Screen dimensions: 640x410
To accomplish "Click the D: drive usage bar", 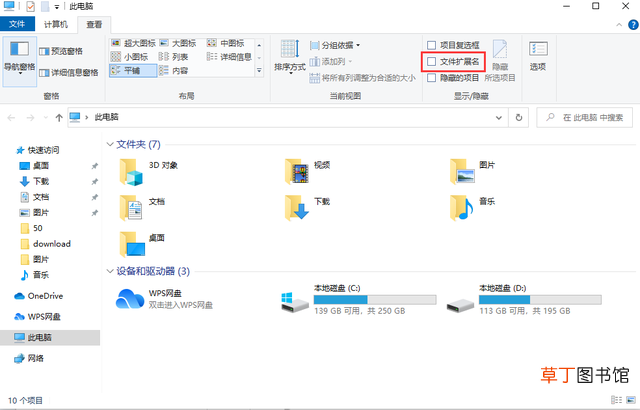I will (x=540, y=300).
